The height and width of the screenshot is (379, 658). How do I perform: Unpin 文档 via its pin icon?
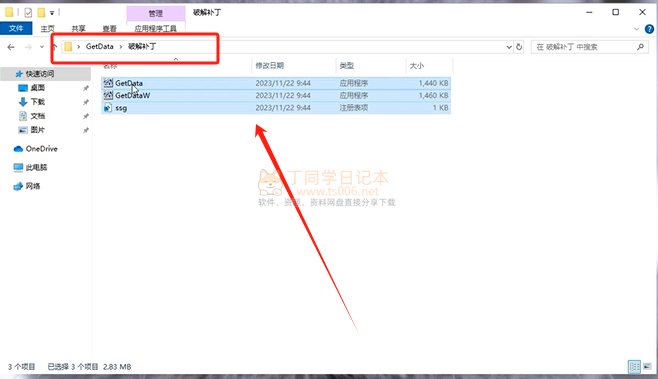86,116
